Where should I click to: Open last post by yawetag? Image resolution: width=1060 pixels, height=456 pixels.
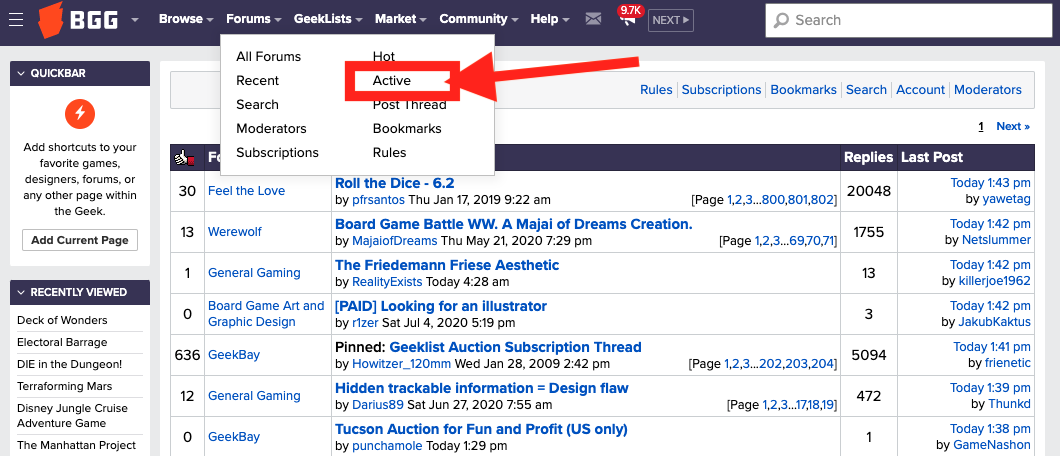(1005, 199)
